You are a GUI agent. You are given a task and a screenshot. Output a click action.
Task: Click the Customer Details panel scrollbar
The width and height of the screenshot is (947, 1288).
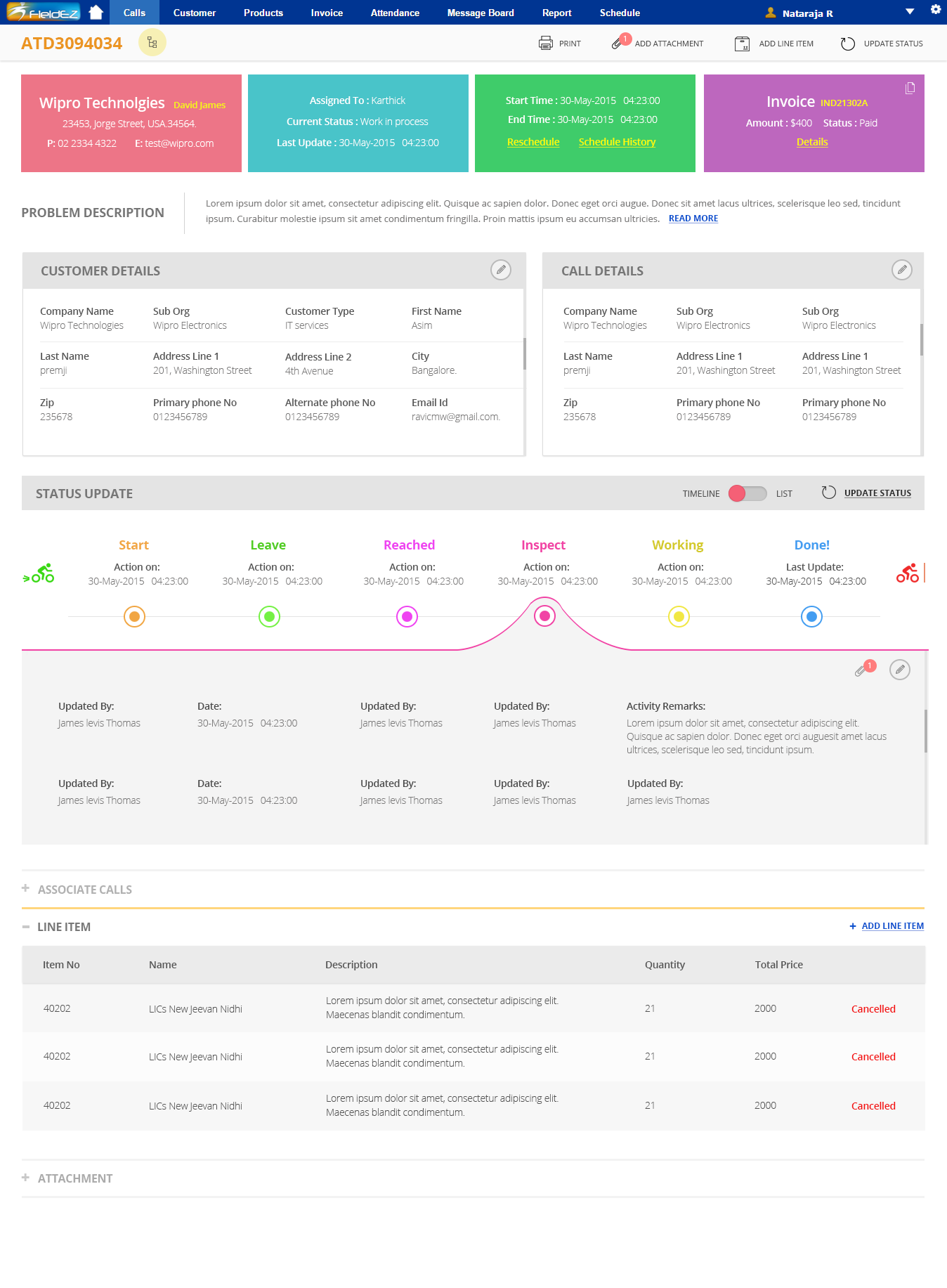coord(524,353)
